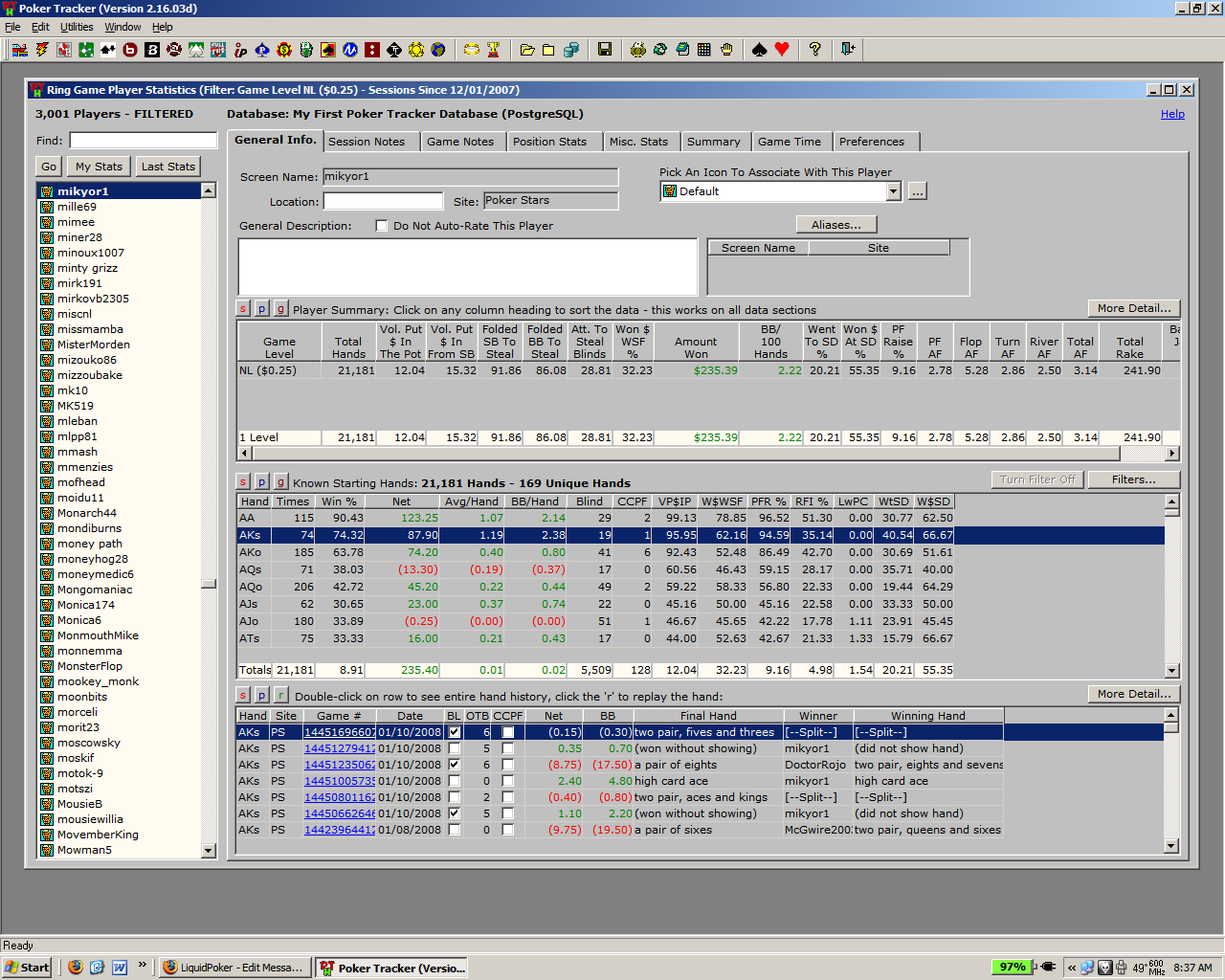Screen dimensions: 1225x980
Task: Click the Aliases... button
Action: pos(836,225)
